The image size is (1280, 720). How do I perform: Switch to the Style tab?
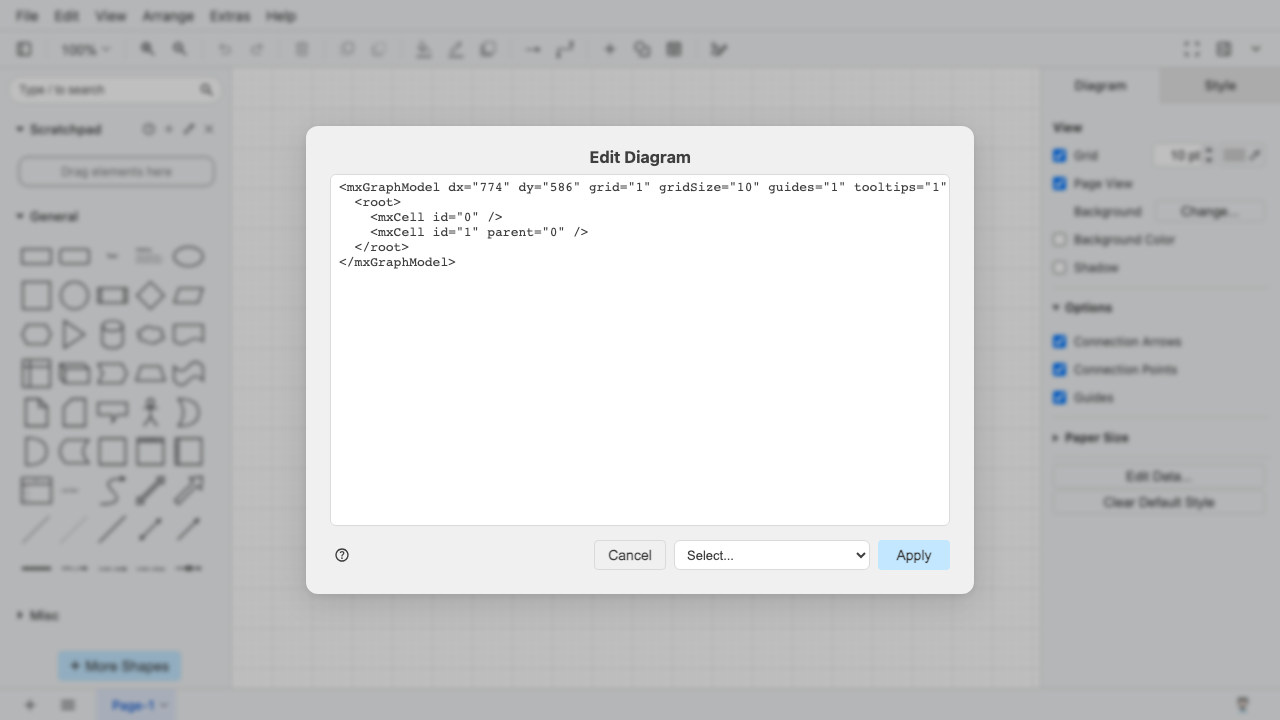pos(1220,86)
